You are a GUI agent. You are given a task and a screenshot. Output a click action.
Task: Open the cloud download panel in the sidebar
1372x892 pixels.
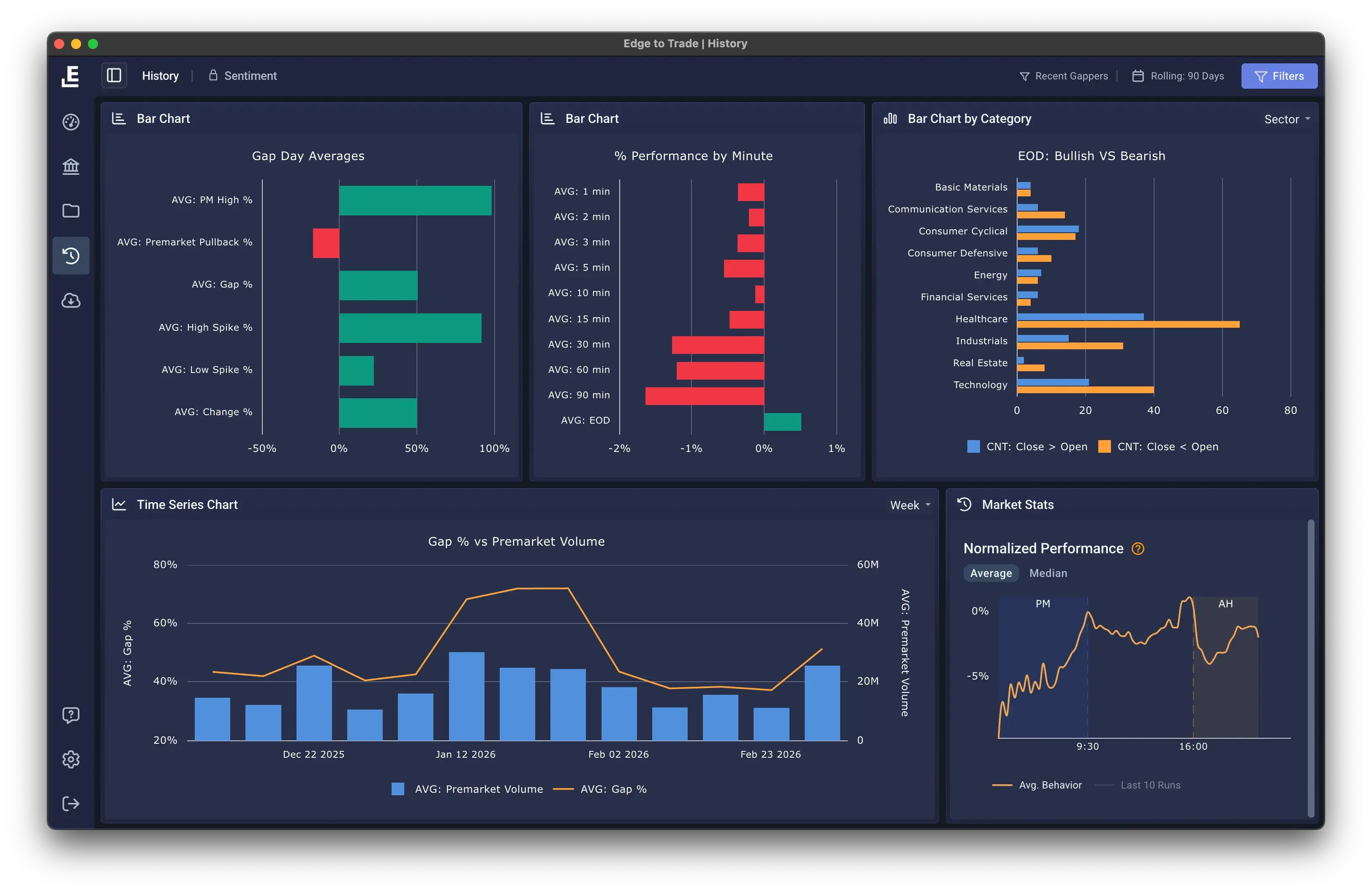70,300
